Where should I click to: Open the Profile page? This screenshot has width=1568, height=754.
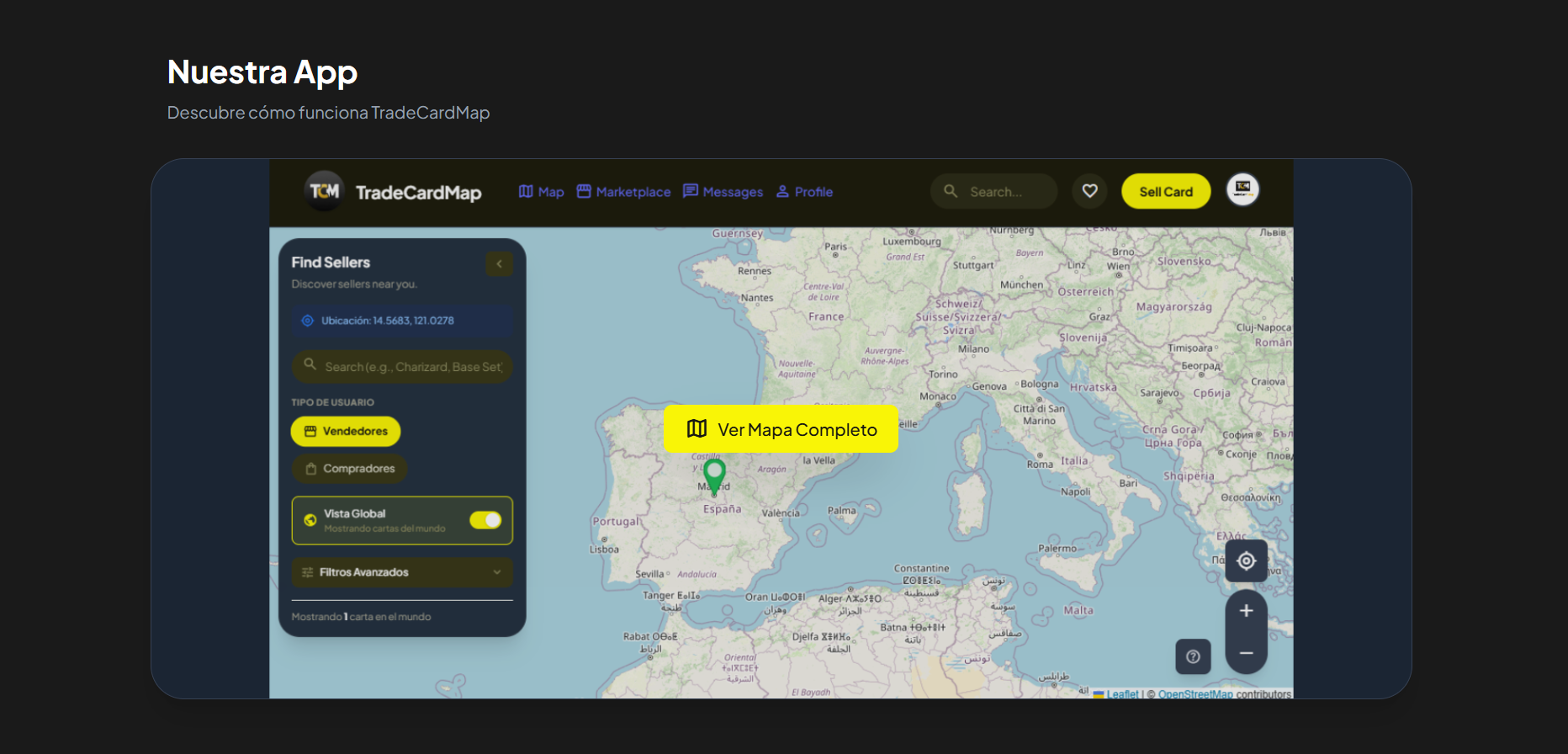[804, 192]
